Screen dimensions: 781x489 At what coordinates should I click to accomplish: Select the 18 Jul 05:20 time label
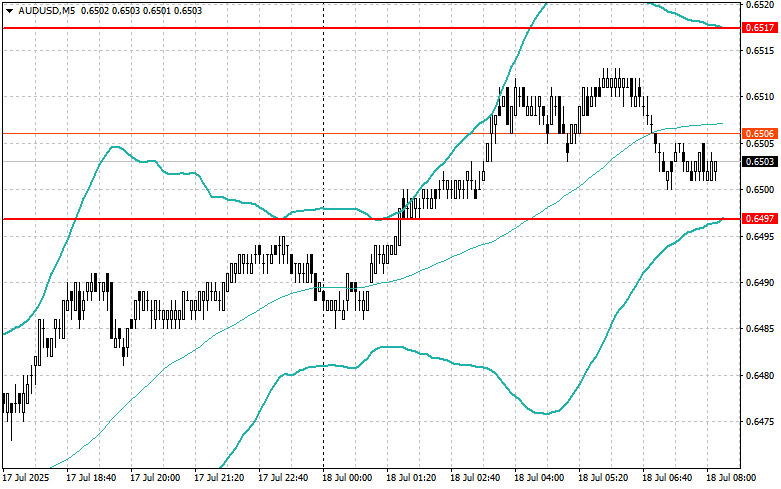point(603,478)
